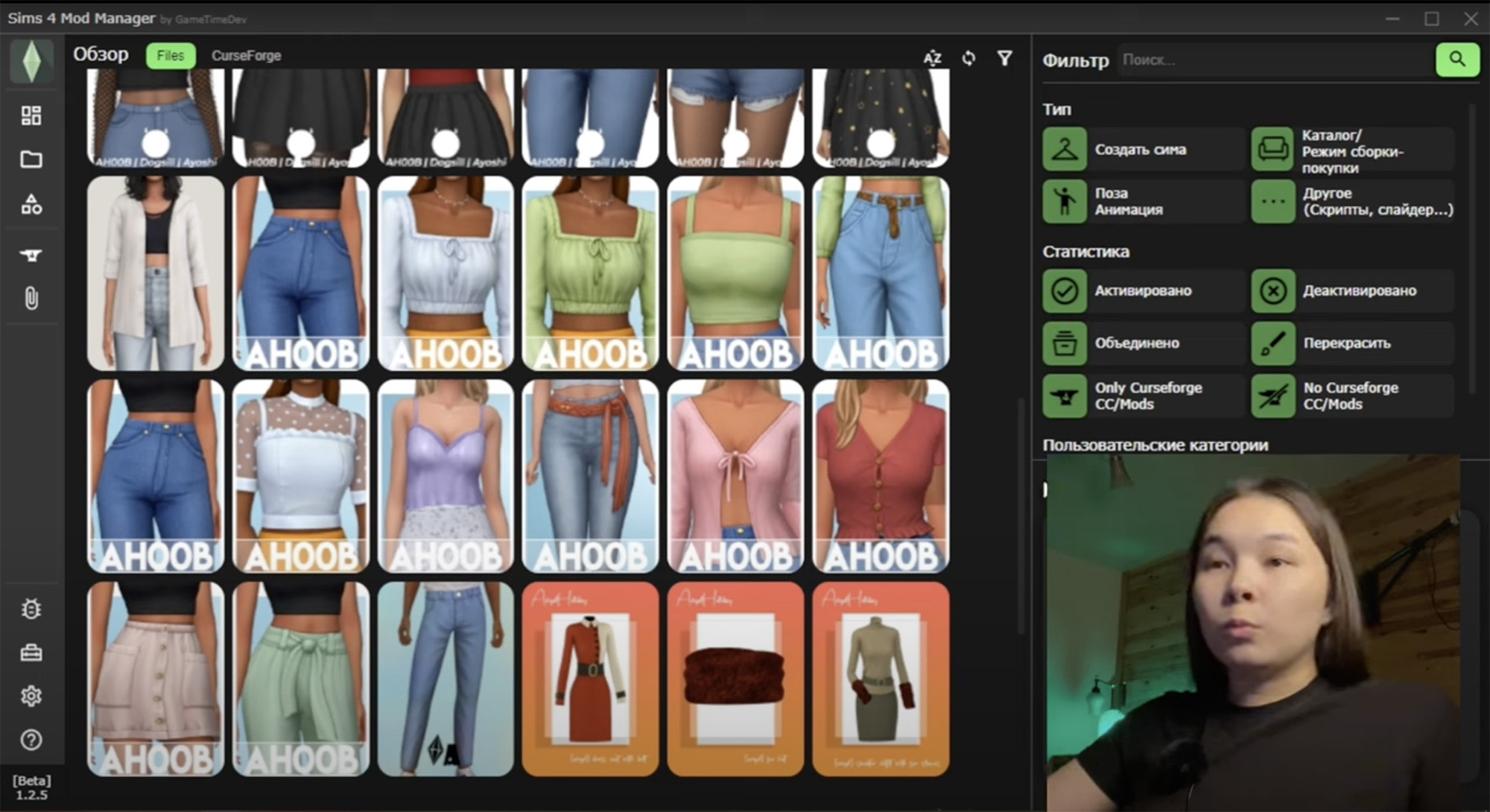The height and width of the screenshot is (812, 1490).
Task: Click the paperclip attachment icon in sidebar
Action: click(31, 299)
